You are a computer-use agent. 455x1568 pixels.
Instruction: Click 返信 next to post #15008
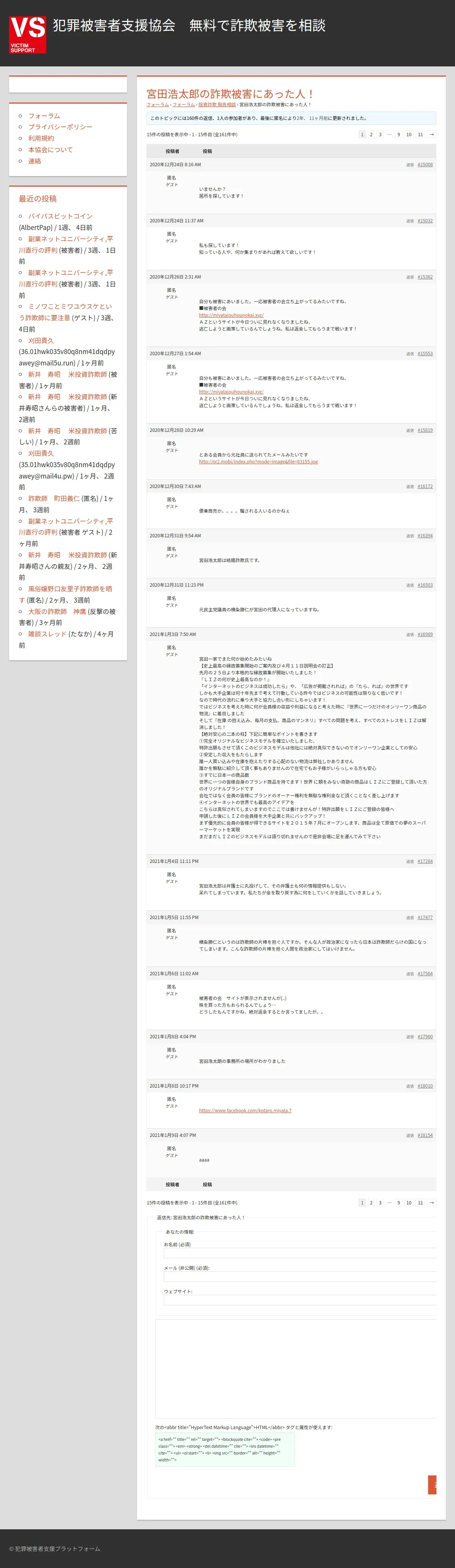coord(410,165)
